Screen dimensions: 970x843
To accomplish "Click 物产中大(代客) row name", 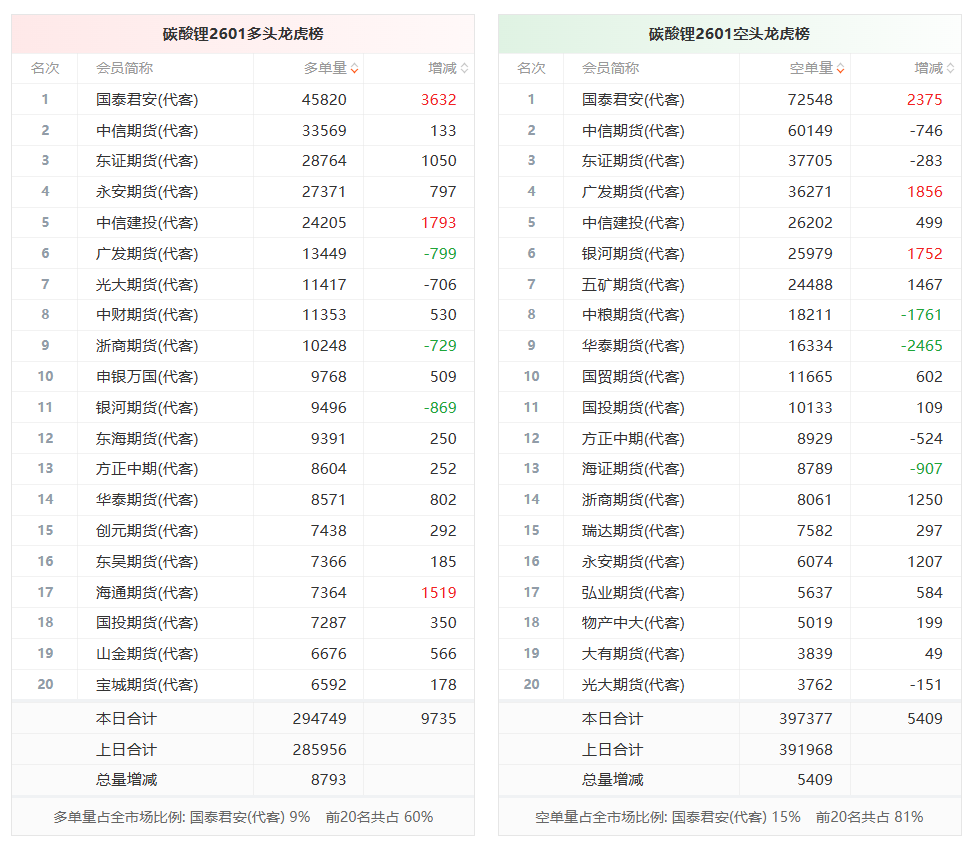I will (x=633, y=623).
